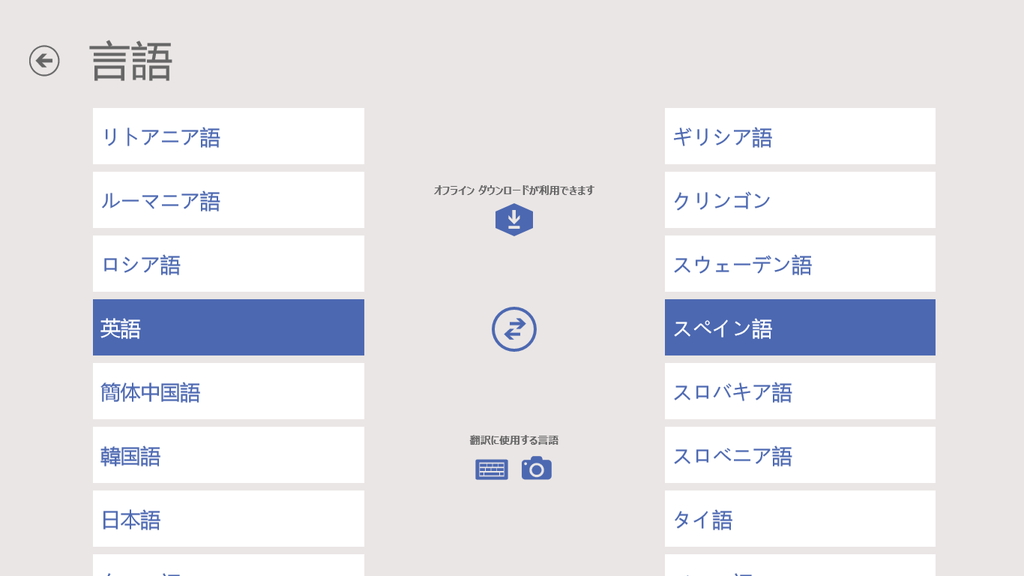Open the camera translation icon
The width and height of the screenshot is (1024, 576).
pyautogui.click(x=537, y=467)
